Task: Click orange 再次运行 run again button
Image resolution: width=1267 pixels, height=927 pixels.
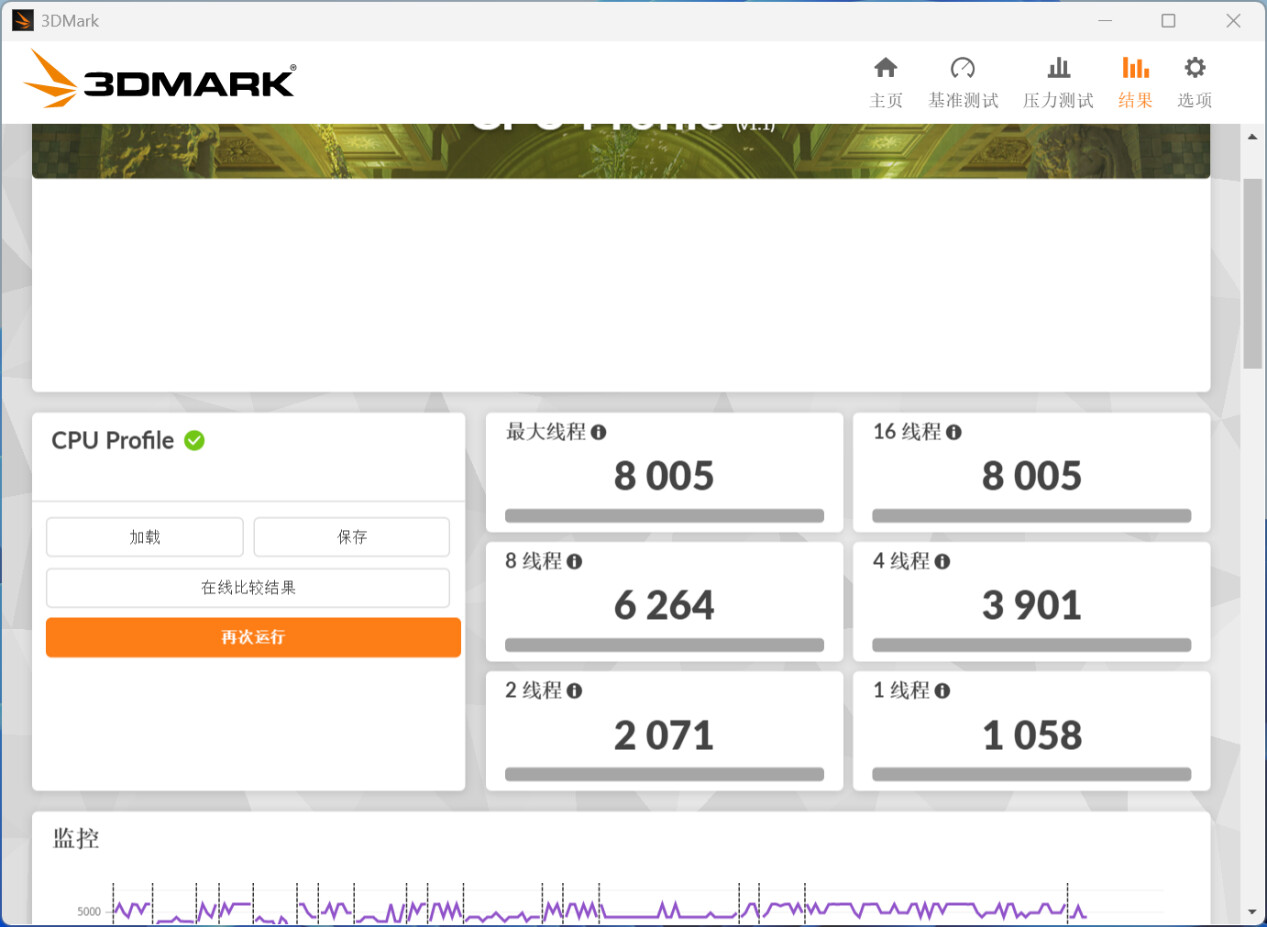Action: tap(253, 637)
